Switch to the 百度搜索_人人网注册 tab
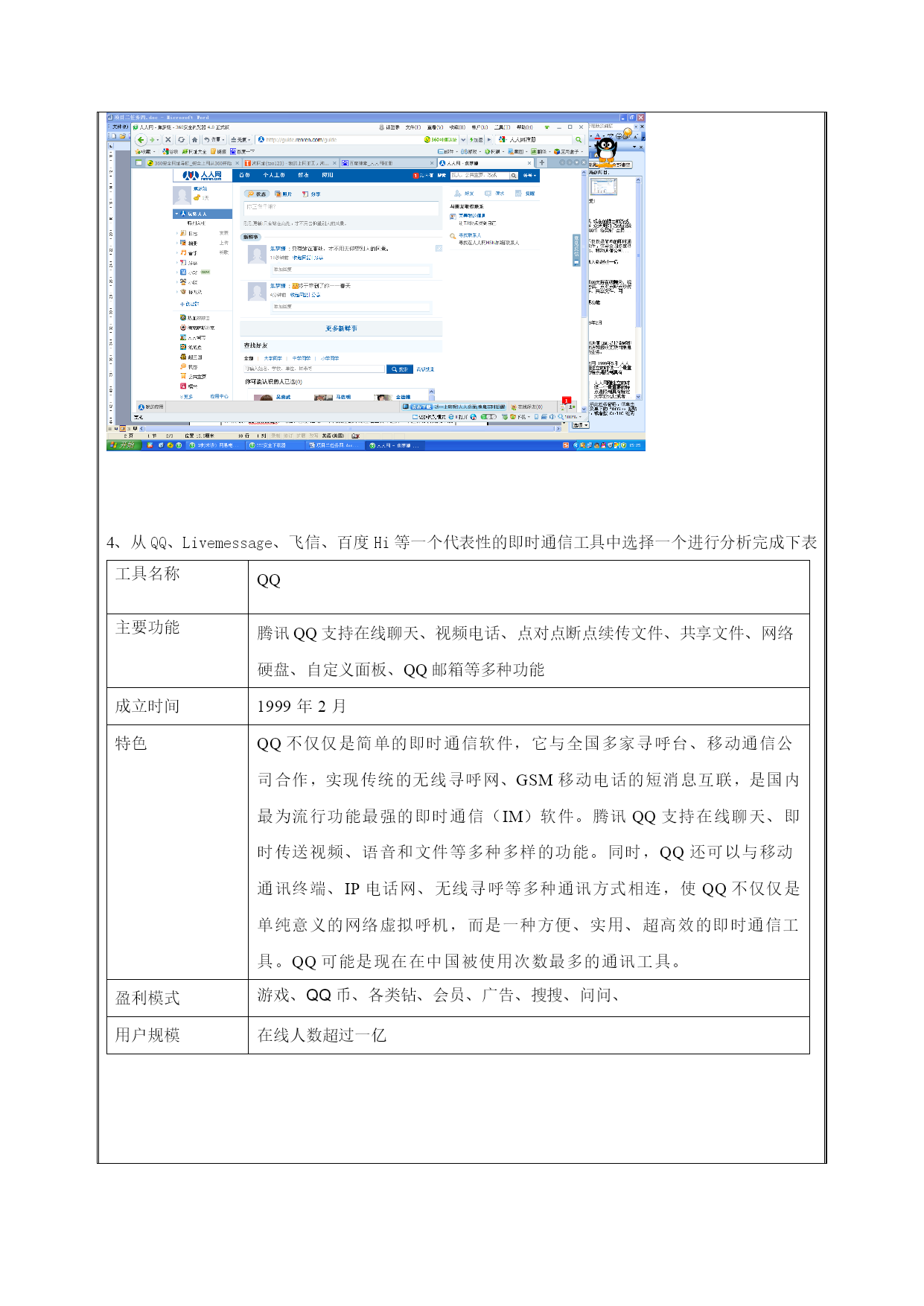The width and height of the screenshot is (924, 1306). point(388,163)
